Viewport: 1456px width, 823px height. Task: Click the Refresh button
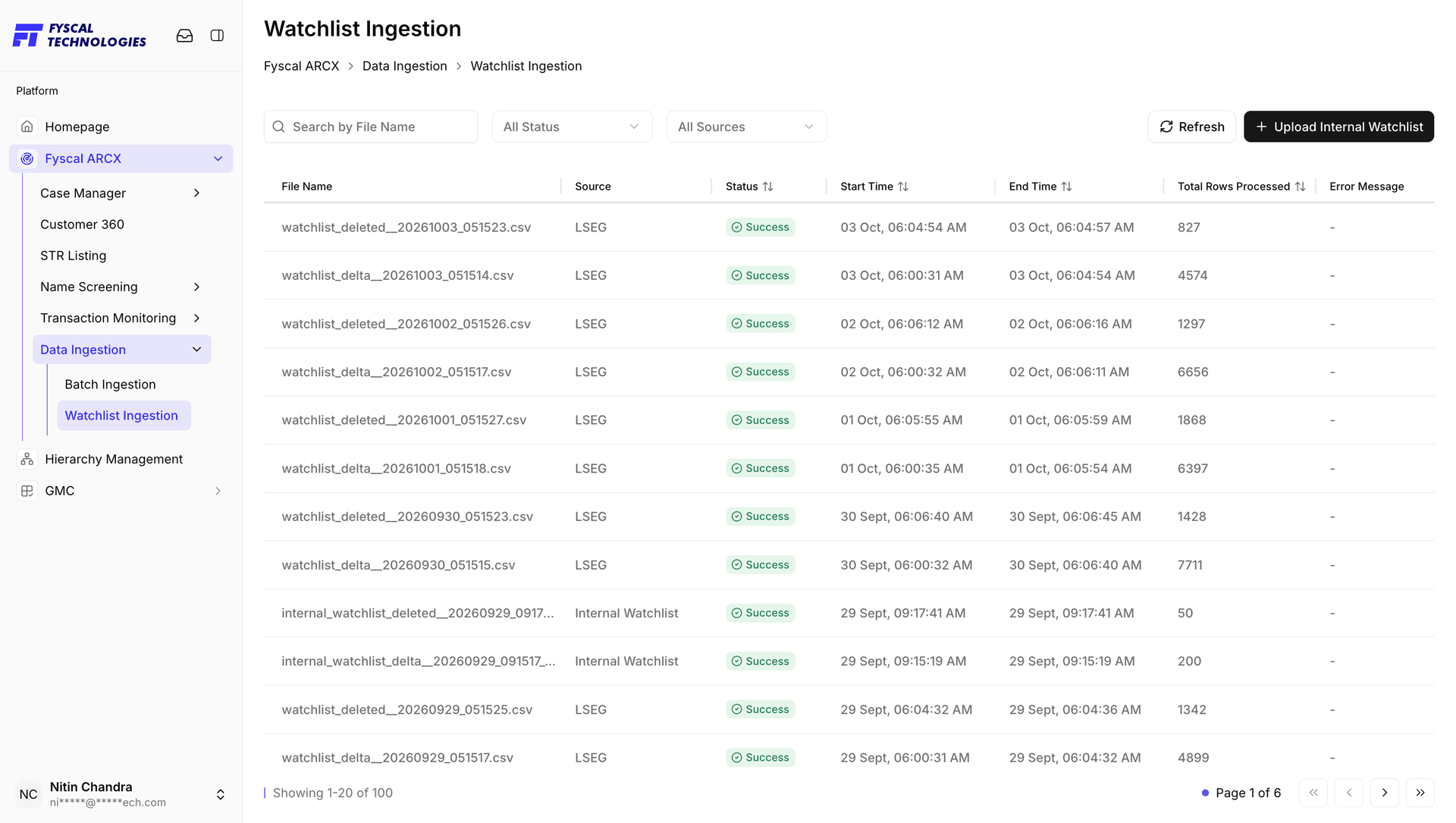(x=1191, y=127)
